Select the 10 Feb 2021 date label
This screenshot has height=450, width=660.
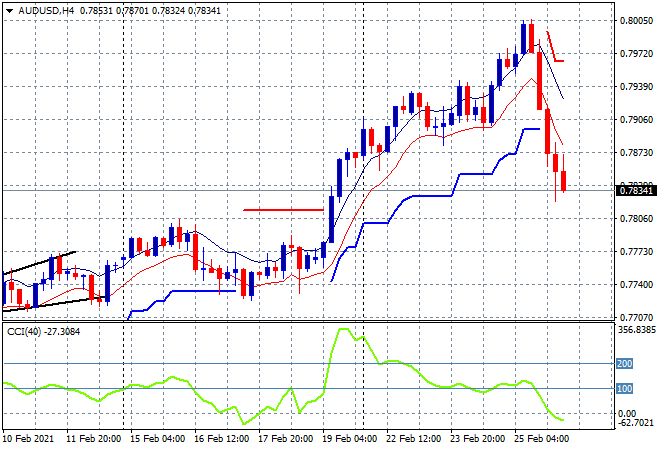[x=29, y=439]
